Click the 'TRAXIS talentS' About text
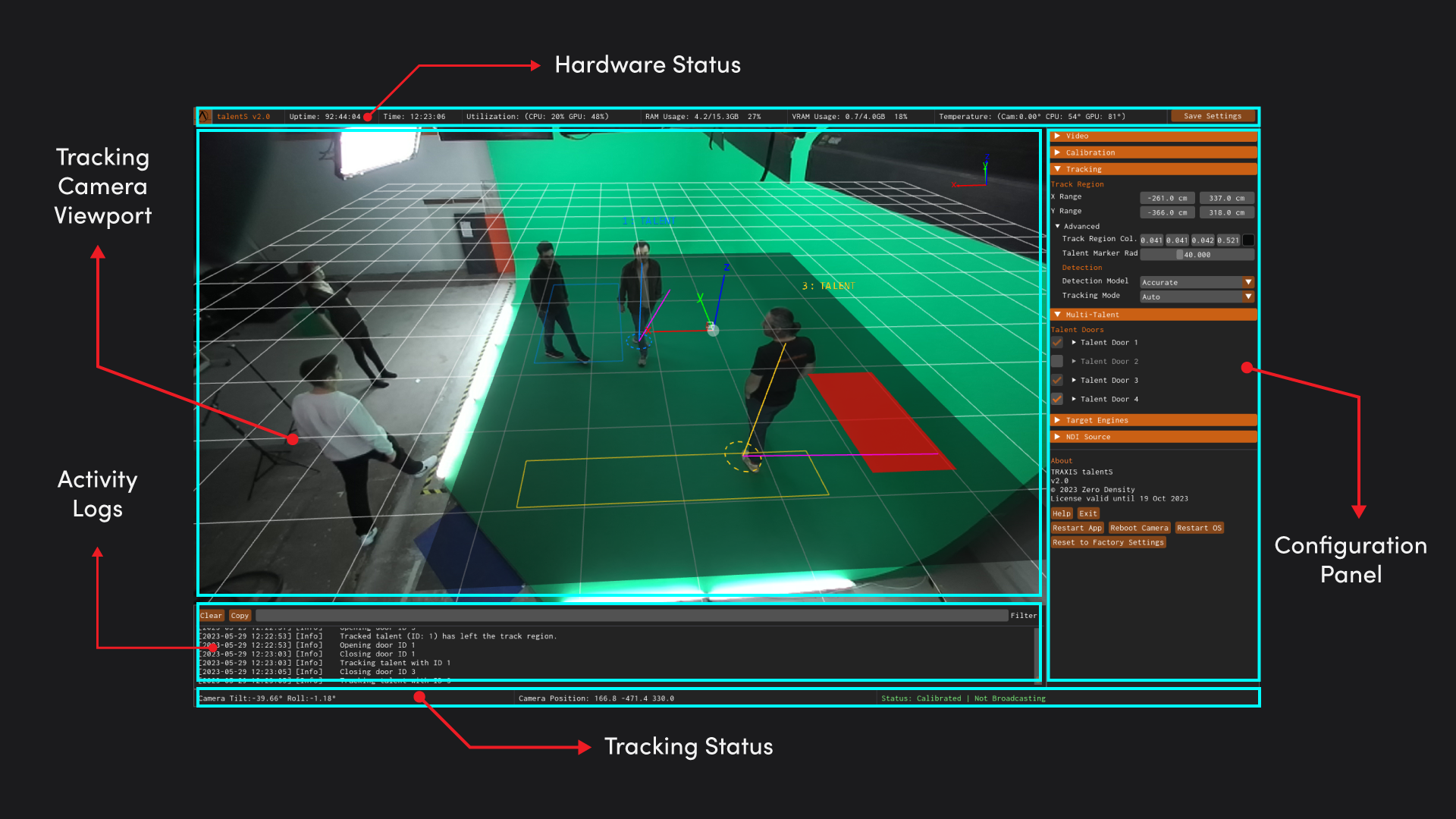Screen dimensions: 1456x819 coord(1081,472)
